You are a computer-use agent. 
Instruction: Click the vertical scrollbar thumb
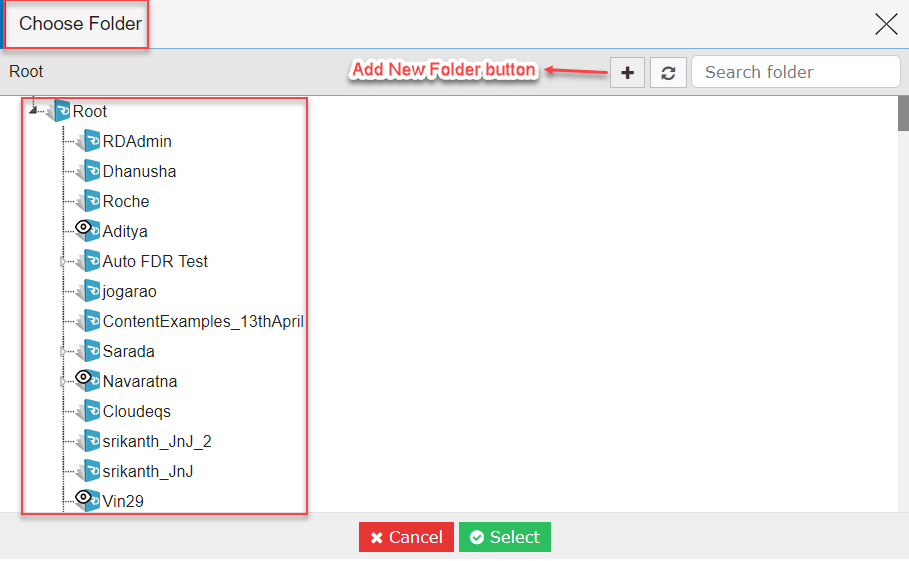tap(903, 114)
